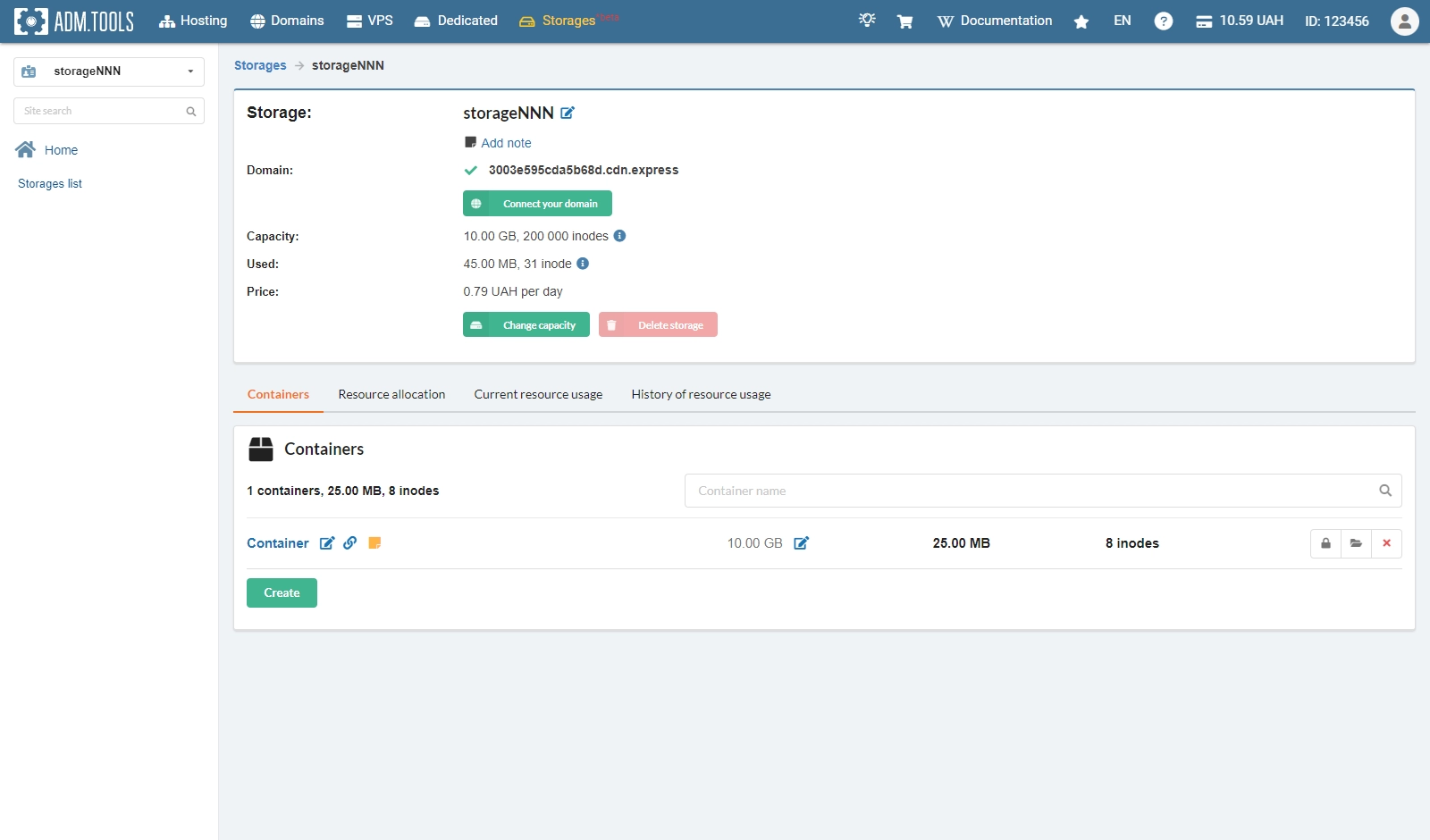Open History of resource usage tab

(x=701, y=395)
